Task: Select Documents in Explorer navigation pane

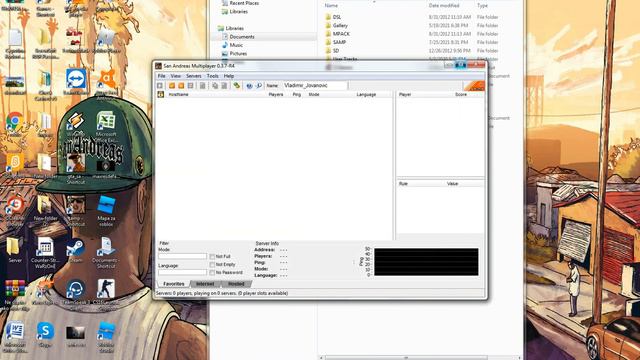Action: pyautogui.click(x=242, y=37)
